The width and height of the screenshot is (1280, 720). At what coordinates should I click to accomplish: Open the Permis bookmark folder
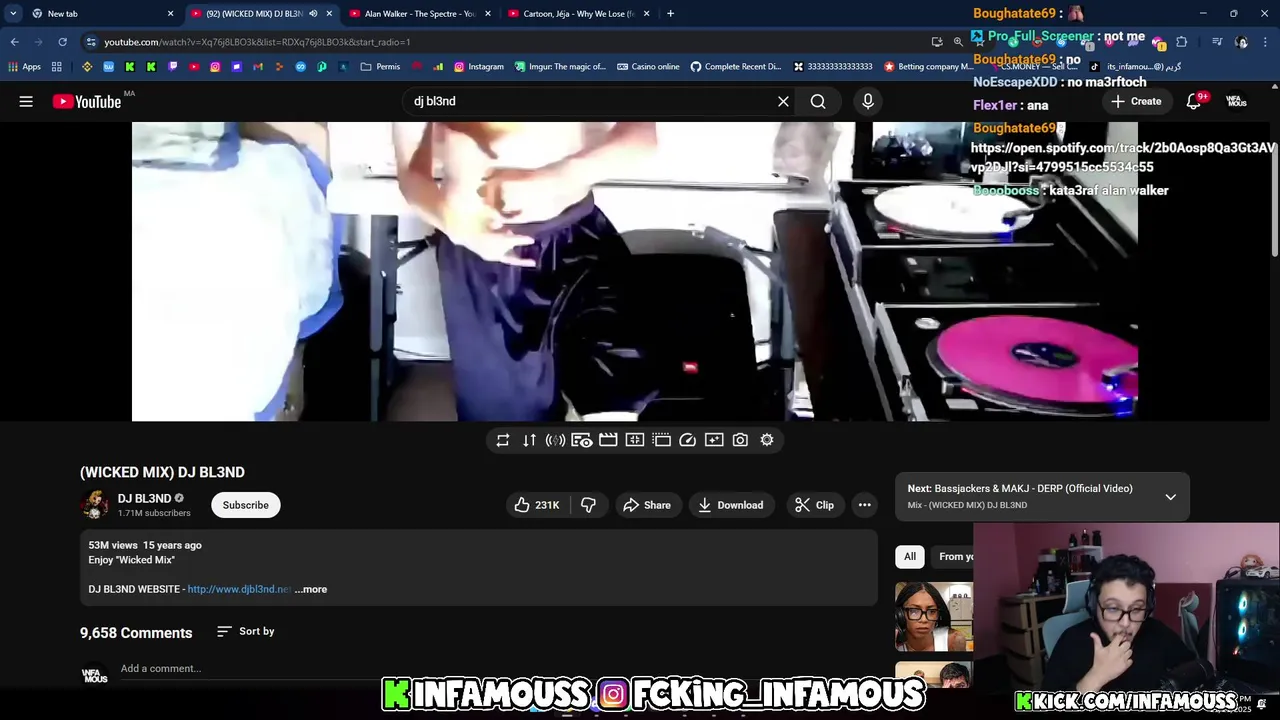coord(381,67)
